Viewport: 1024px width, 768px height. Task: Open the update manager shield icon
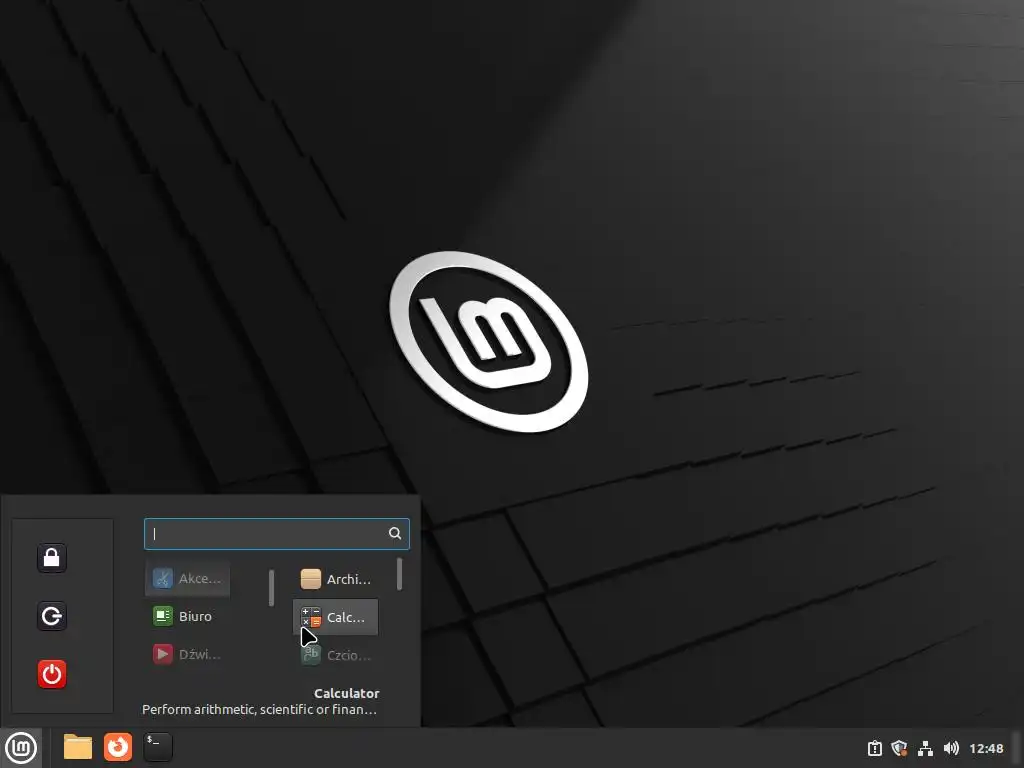pos(899,748)
